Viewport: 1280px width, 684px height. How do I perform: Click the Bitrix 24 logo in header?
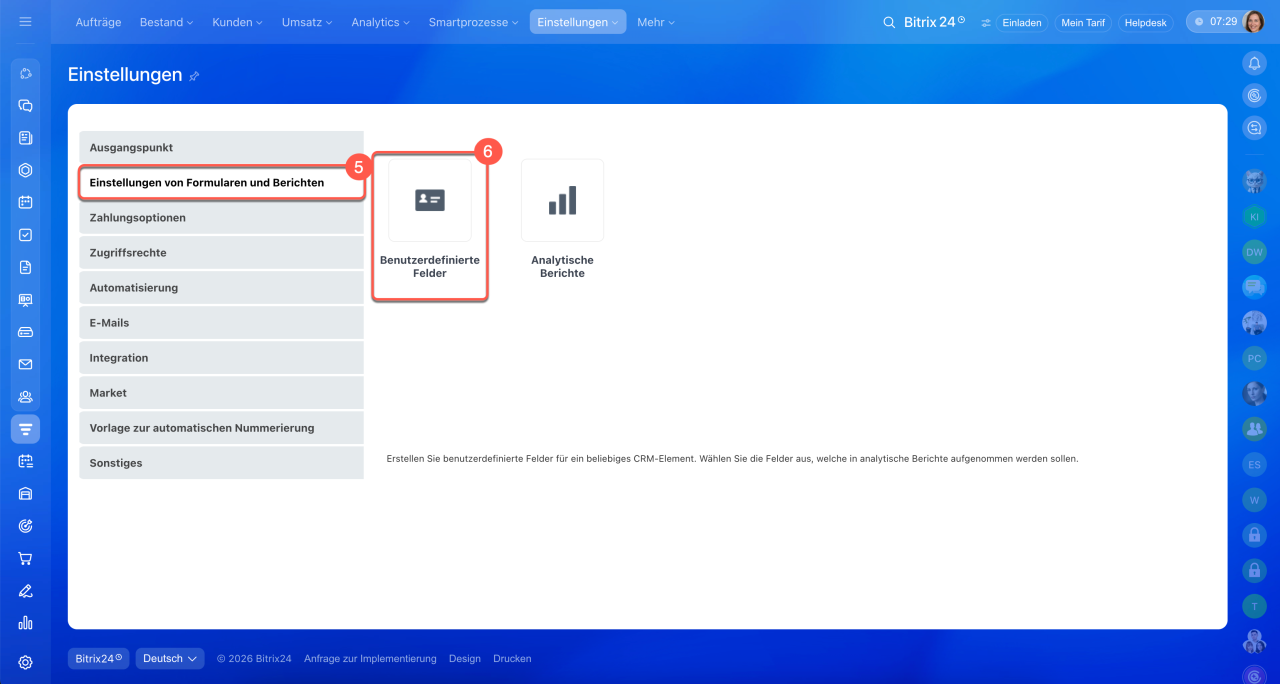pyautogui.click(x=935, y=22)
